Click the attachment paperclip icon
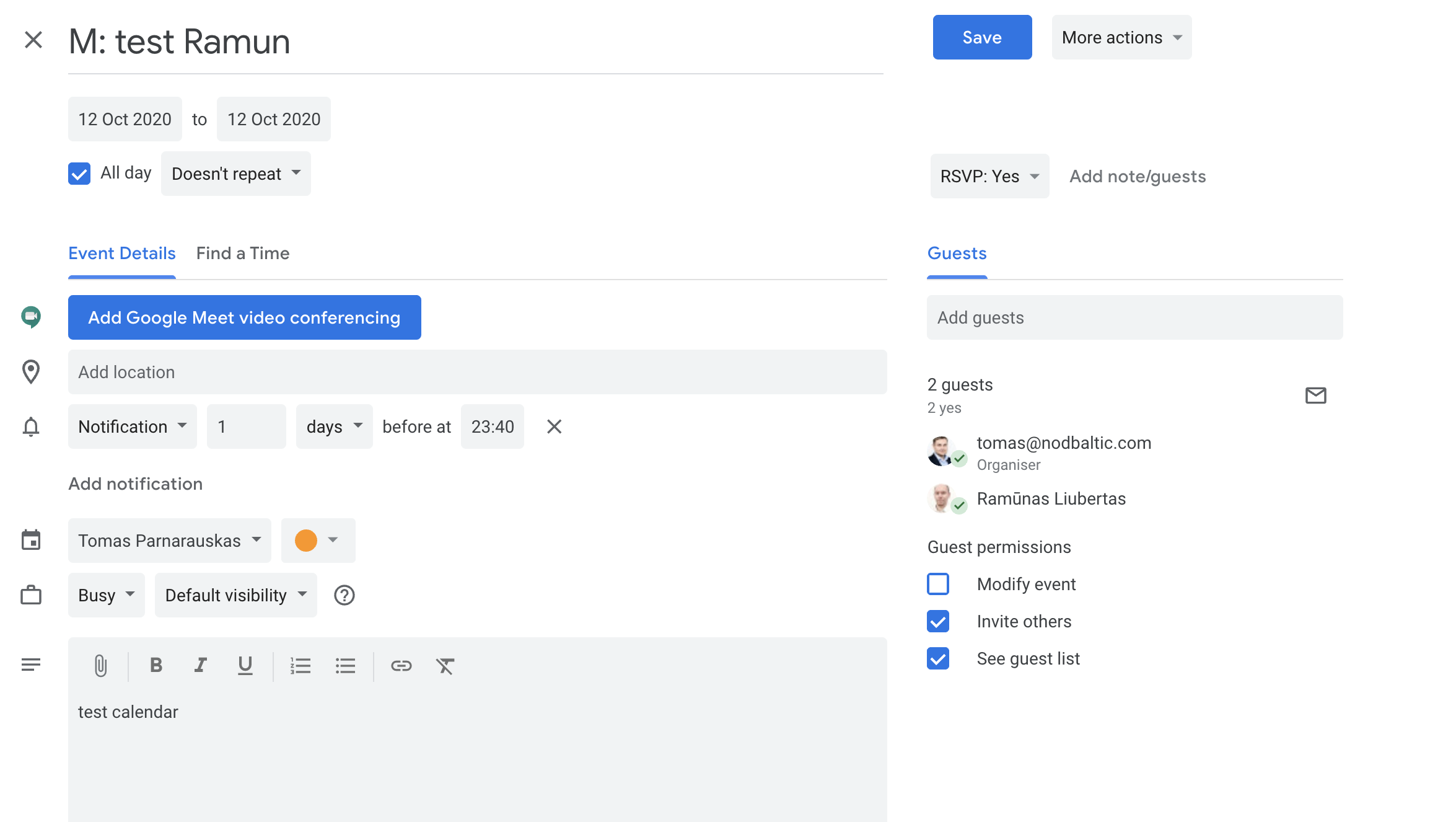Image resolution: width=1456 pixels, height=822 pixels. click(x=100, y=666)
